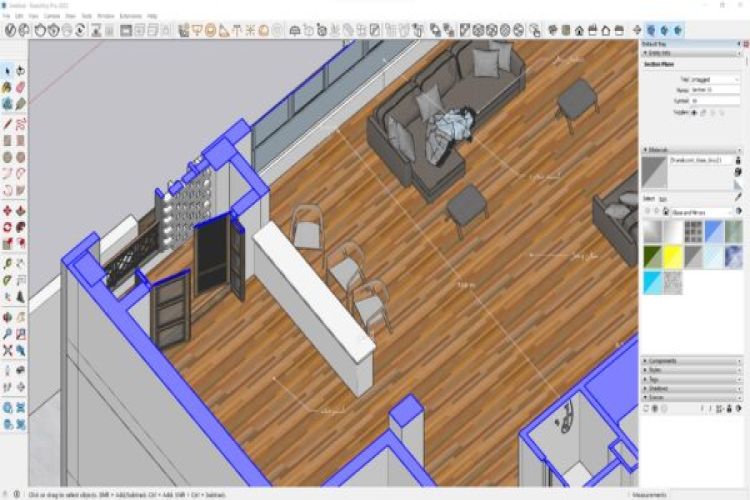Click the Tape Measure tool icon

[7, 262]
